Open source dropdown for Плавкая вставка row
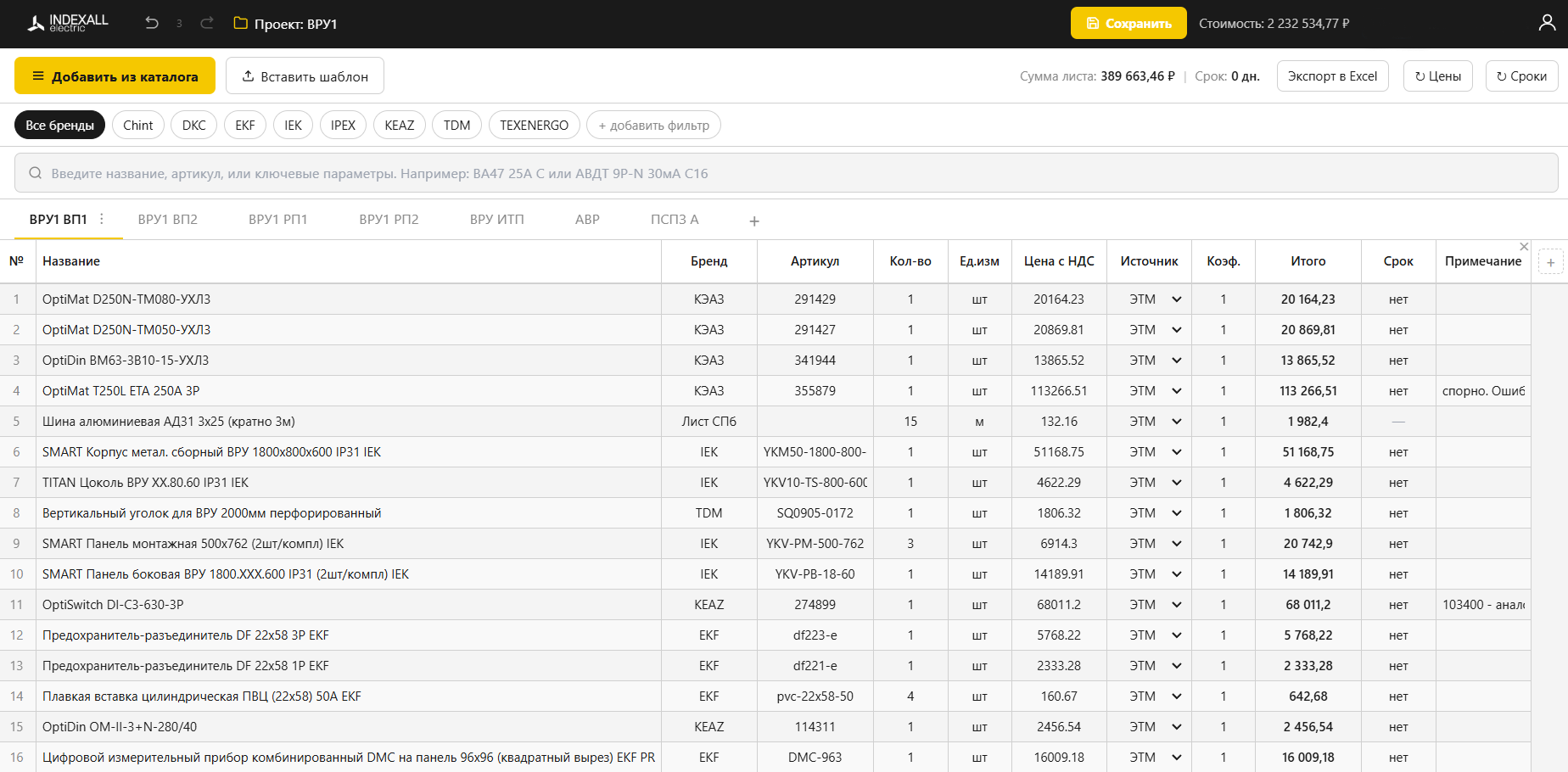1568x772 pixels. click(x=1176, y=696)
